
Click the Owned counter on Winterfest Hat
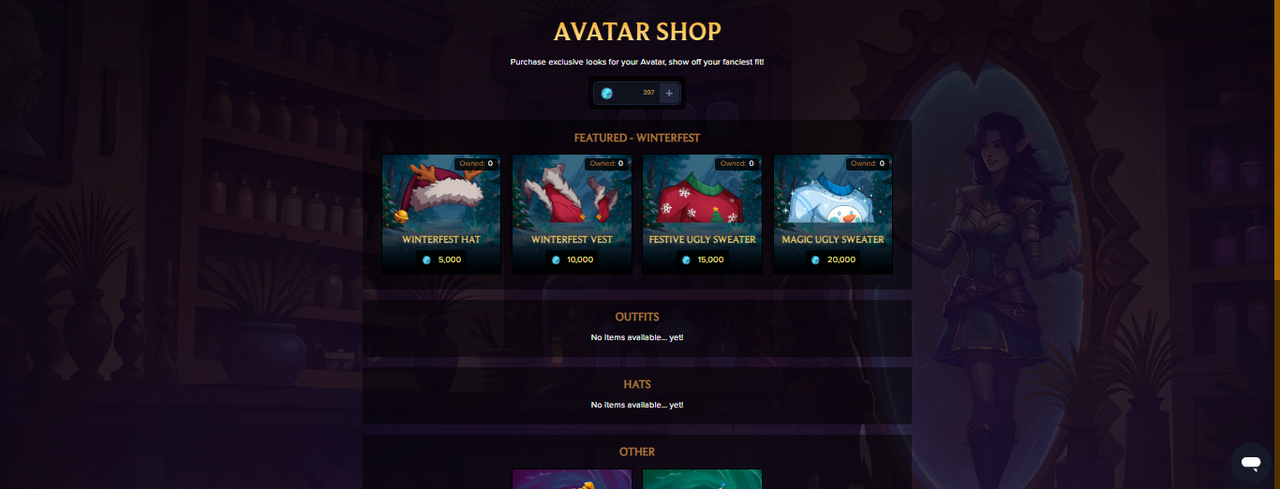point(476,163)
